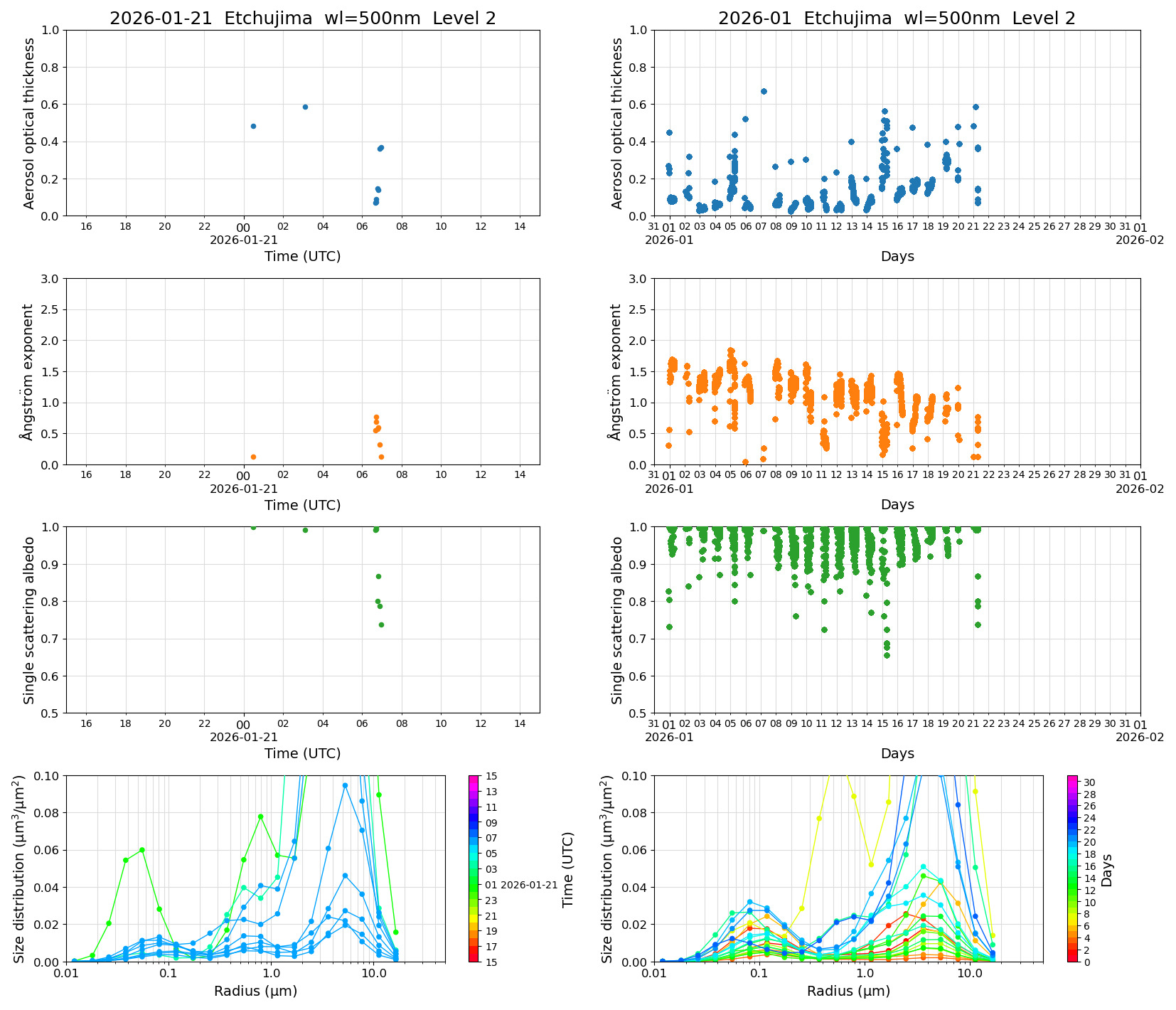Click the Time (UTC) colorbar of daily size distribution
This screenshot has width=1176, height=1010.
(x=474, y=868)
